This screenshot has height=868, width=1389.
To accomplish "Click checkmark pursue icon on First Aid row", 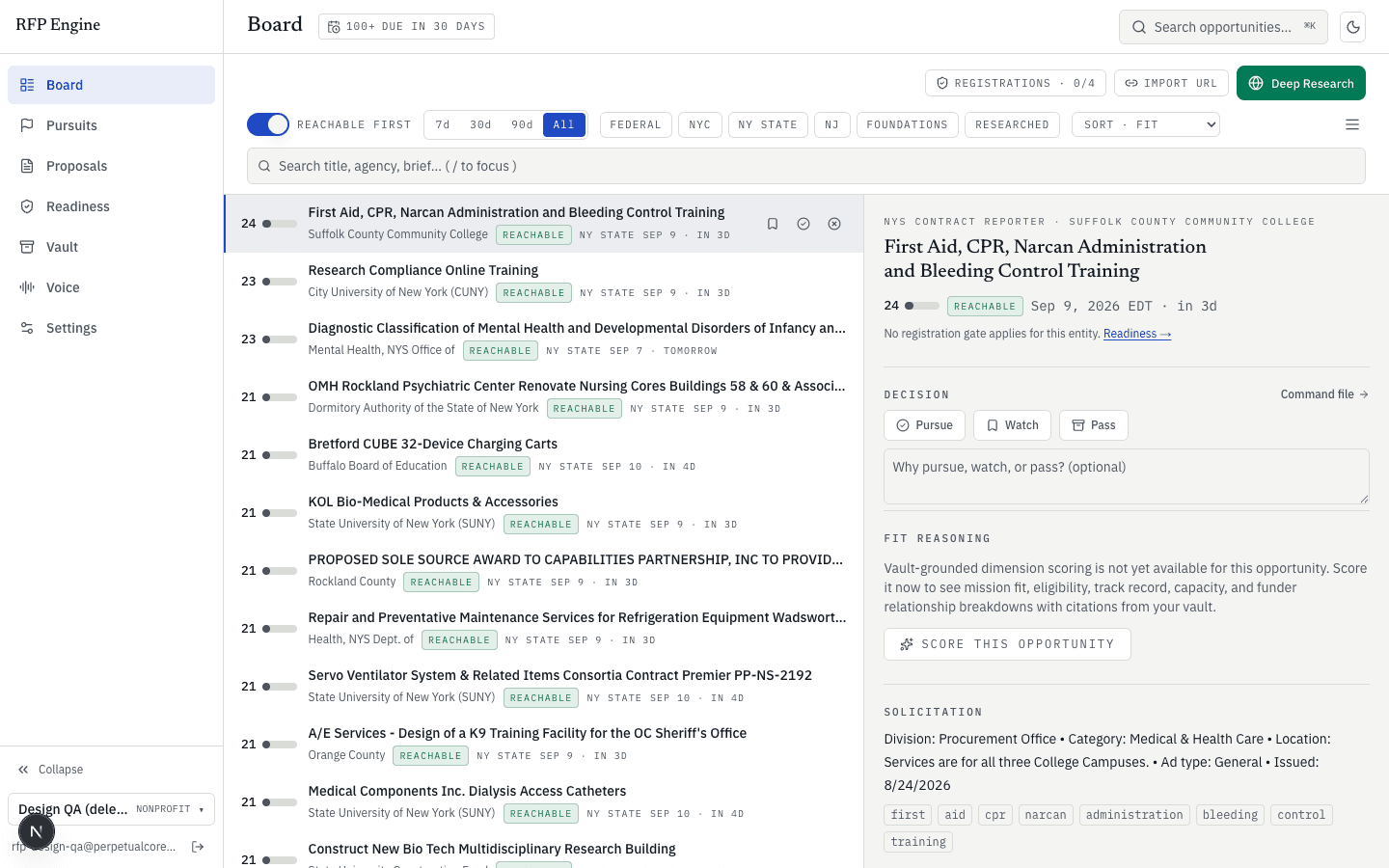I will (x=803, y=224).
